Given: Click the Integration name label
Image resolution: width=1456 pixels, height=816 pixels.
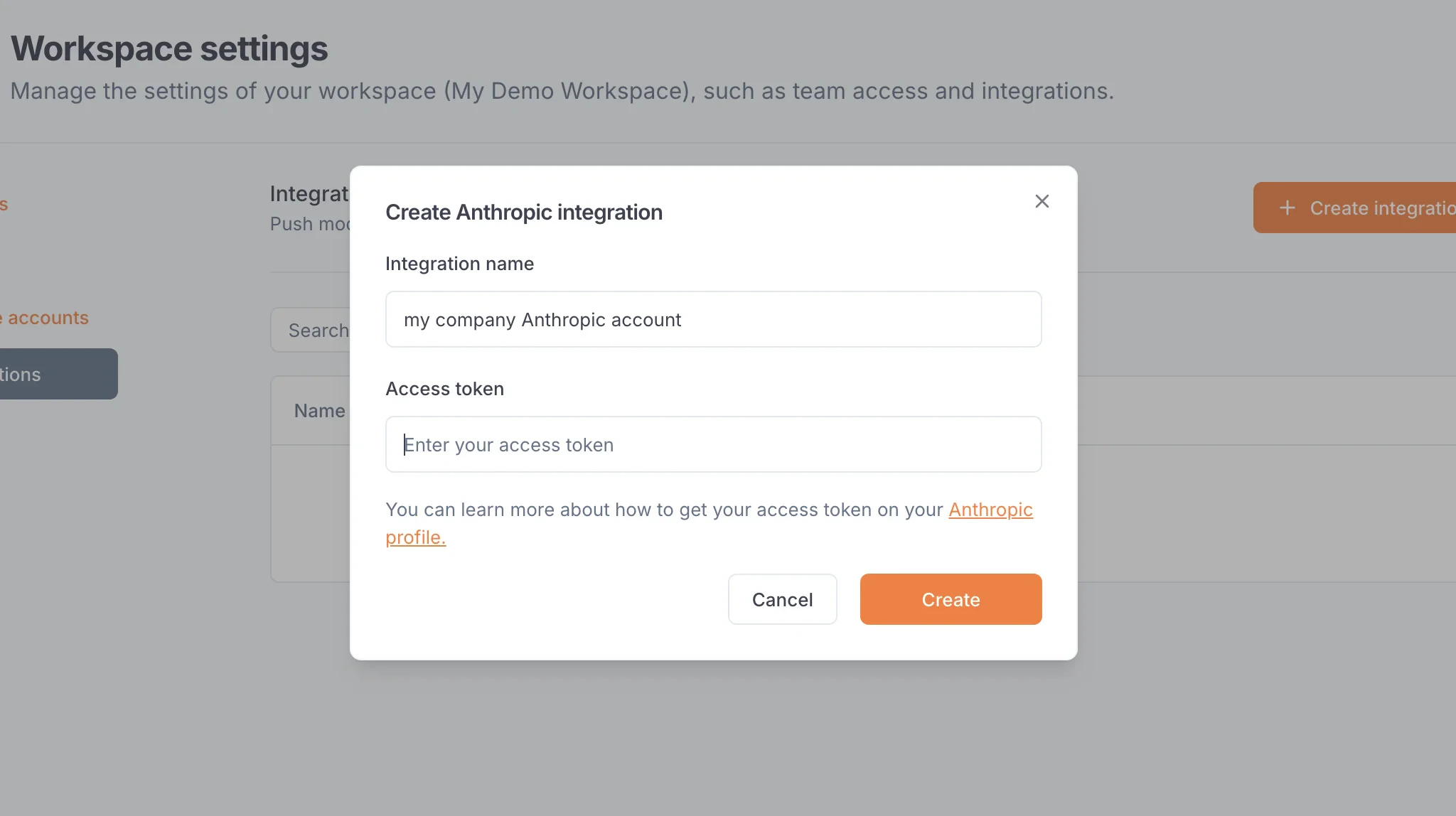Looking at the screenshot, I should [x=459, y=264].
